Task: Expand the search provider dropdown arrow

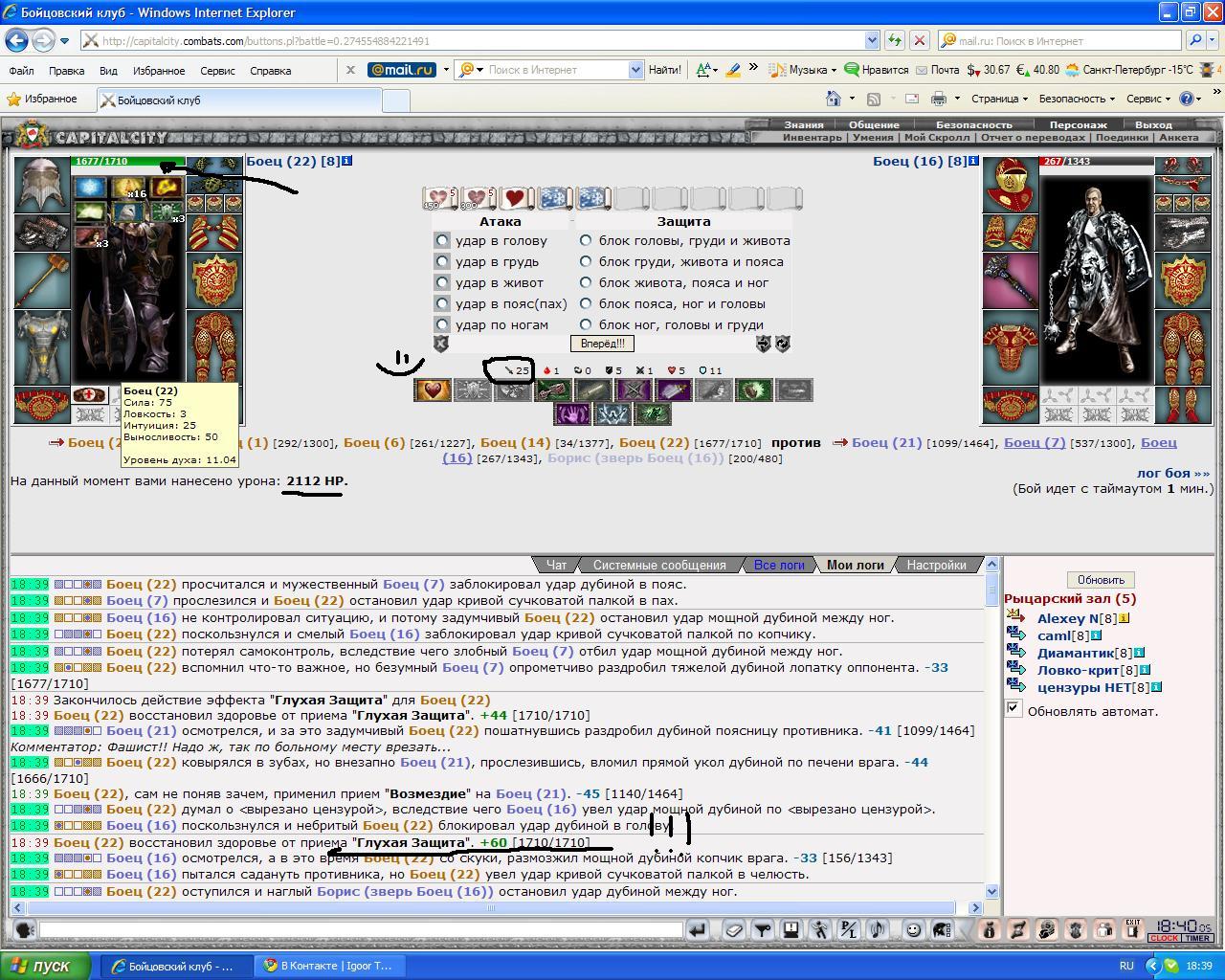Action: (x=1214, y=40)
